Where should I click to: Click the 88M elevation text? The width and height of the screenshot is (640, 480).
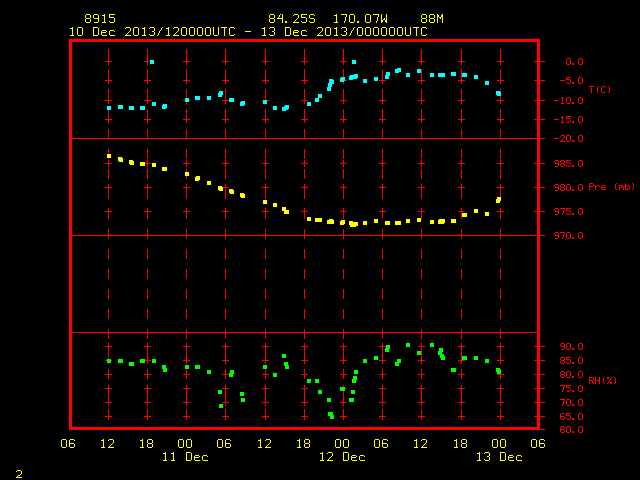point(432,19)
